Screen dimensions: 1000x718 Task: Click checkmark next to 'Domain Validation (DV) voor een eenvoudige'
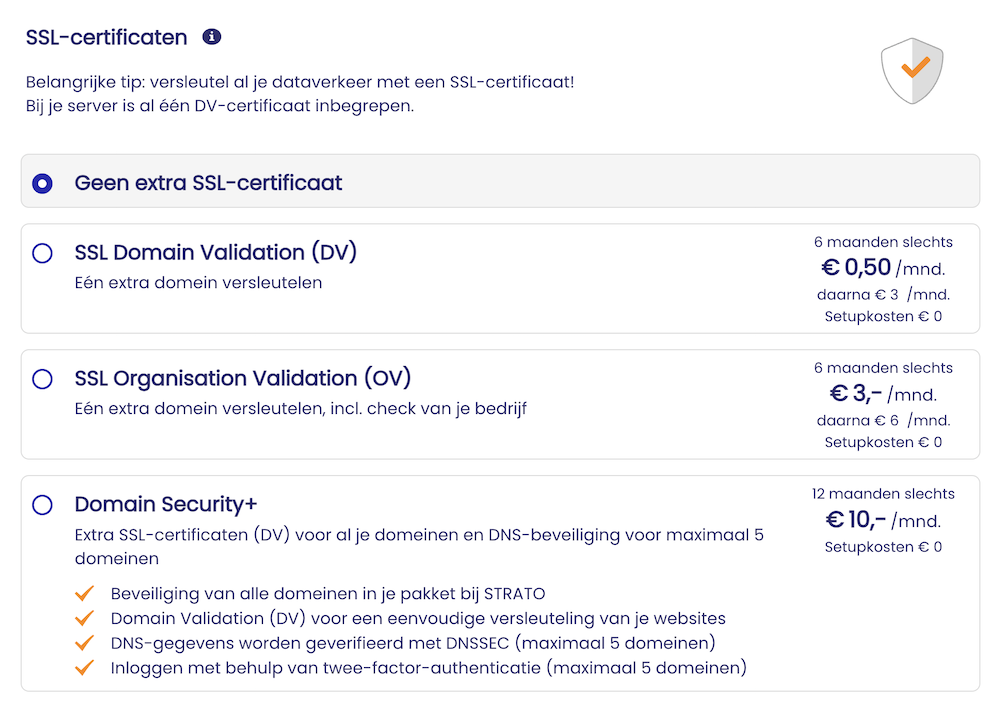(x=85, y=618)
